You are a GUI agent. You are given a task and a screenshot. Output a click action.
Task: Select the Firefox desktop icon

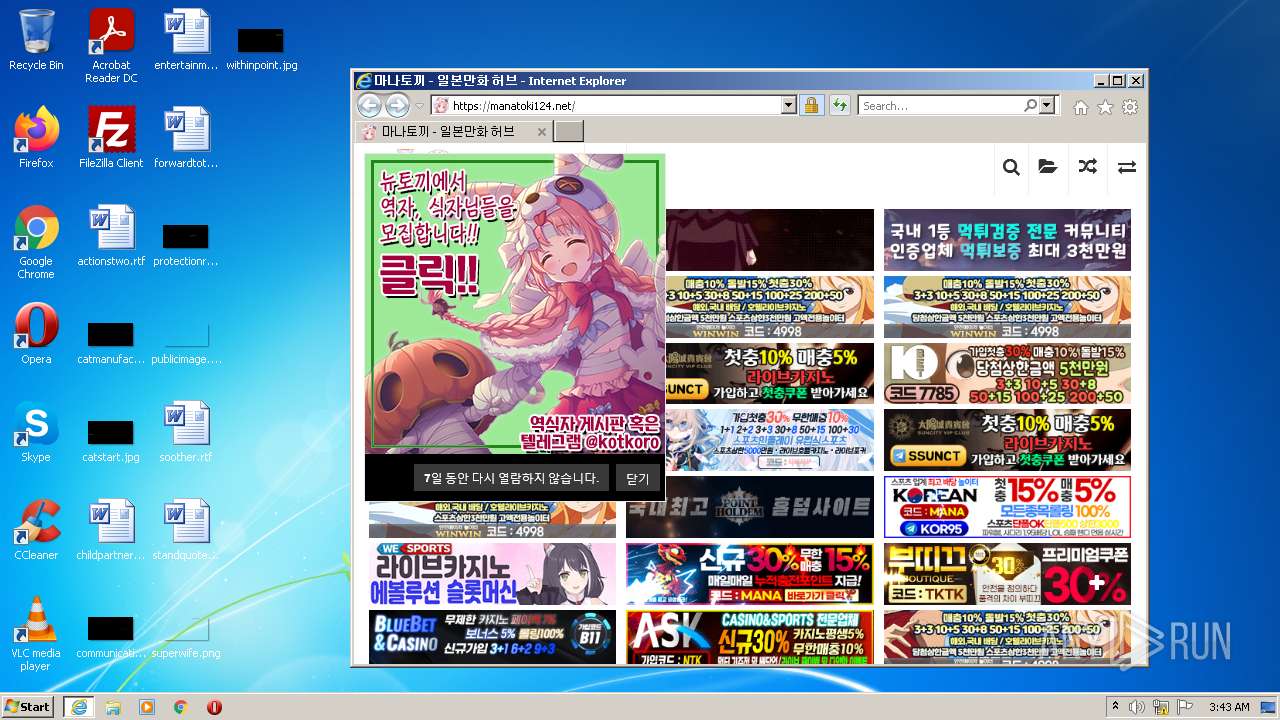point(36,137)
